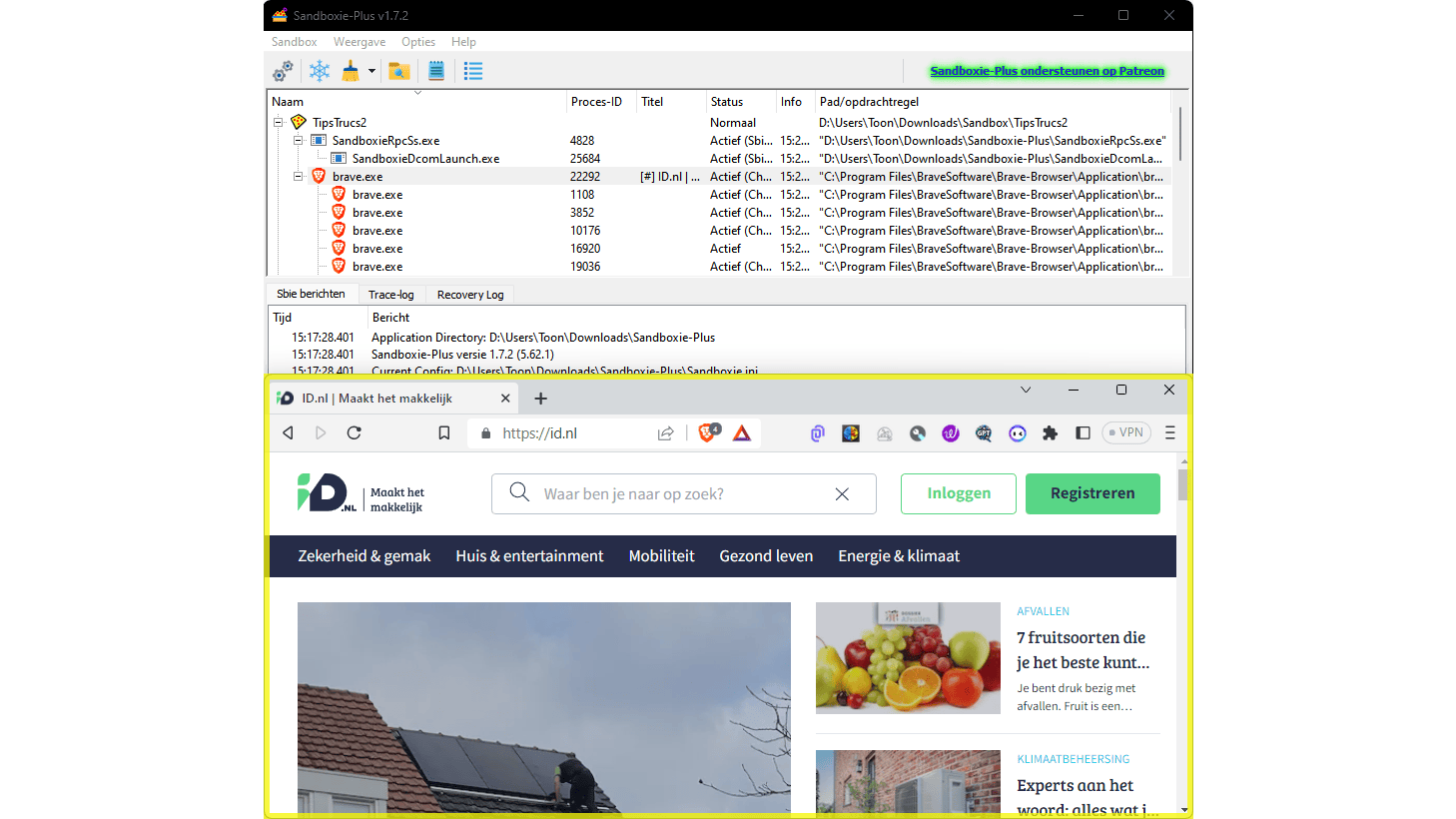Open the Sandbox menu

(x=294, y=42)
